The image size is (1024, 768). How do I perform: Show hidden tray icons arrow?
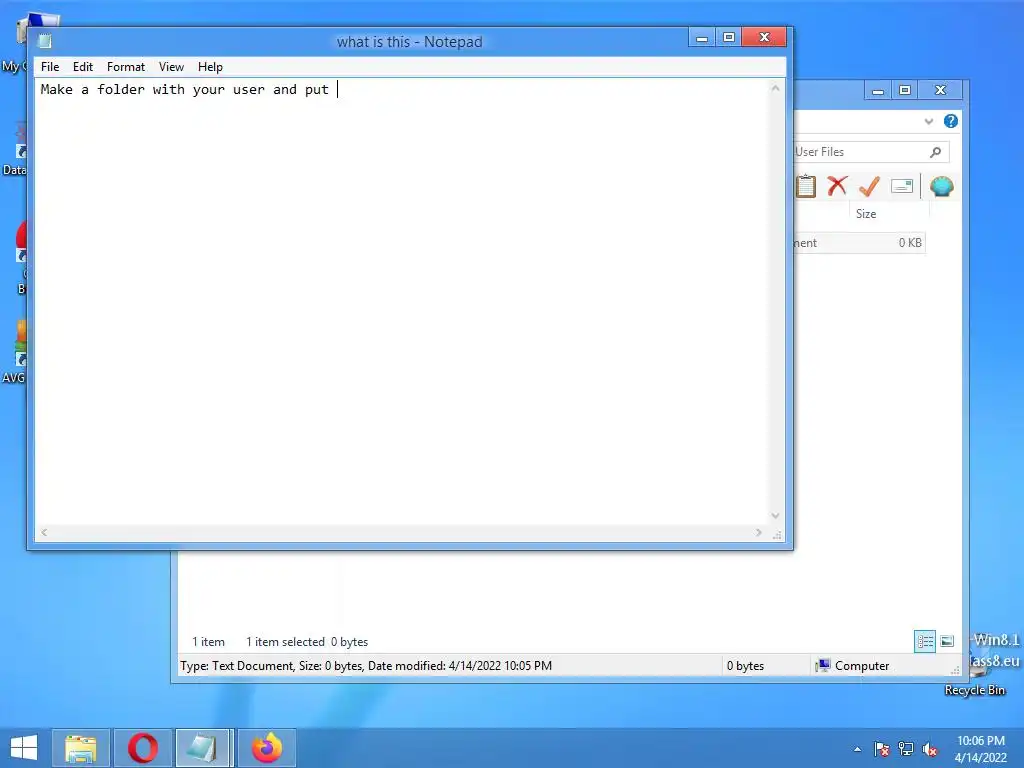857,749
